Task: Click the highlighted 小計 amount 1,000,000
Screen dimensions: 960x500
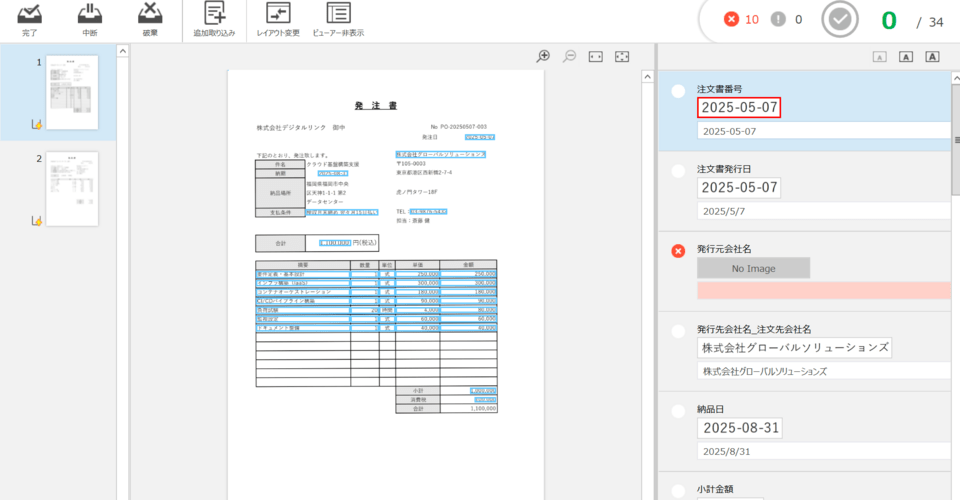Action: click(x=483, y=390)
